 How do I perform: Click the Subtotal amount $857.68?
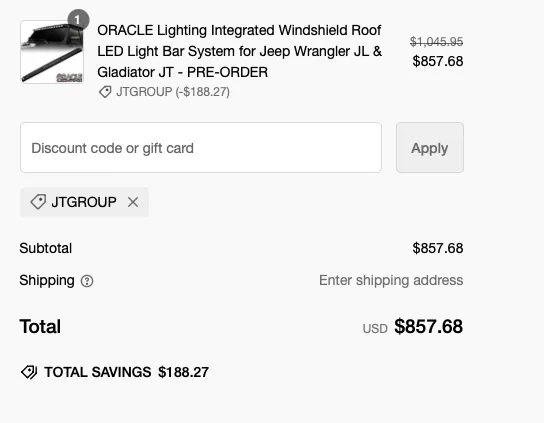click(x=438, y=248)
